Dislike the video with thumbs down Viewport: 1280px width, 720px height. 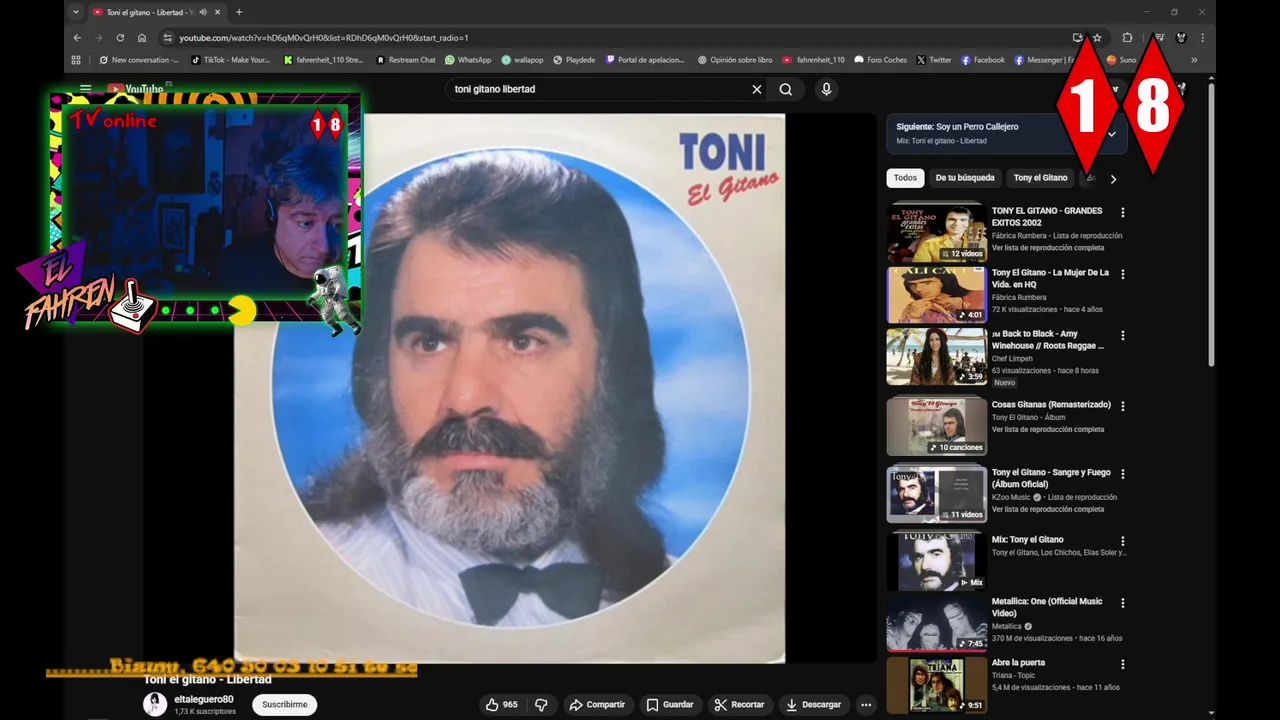541,705
